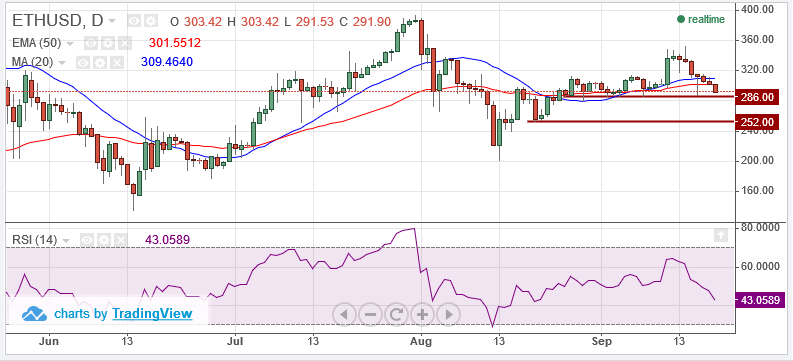Click the 60.0000 RSI axis label
This screenshot has height=361, width=793.
761,266
